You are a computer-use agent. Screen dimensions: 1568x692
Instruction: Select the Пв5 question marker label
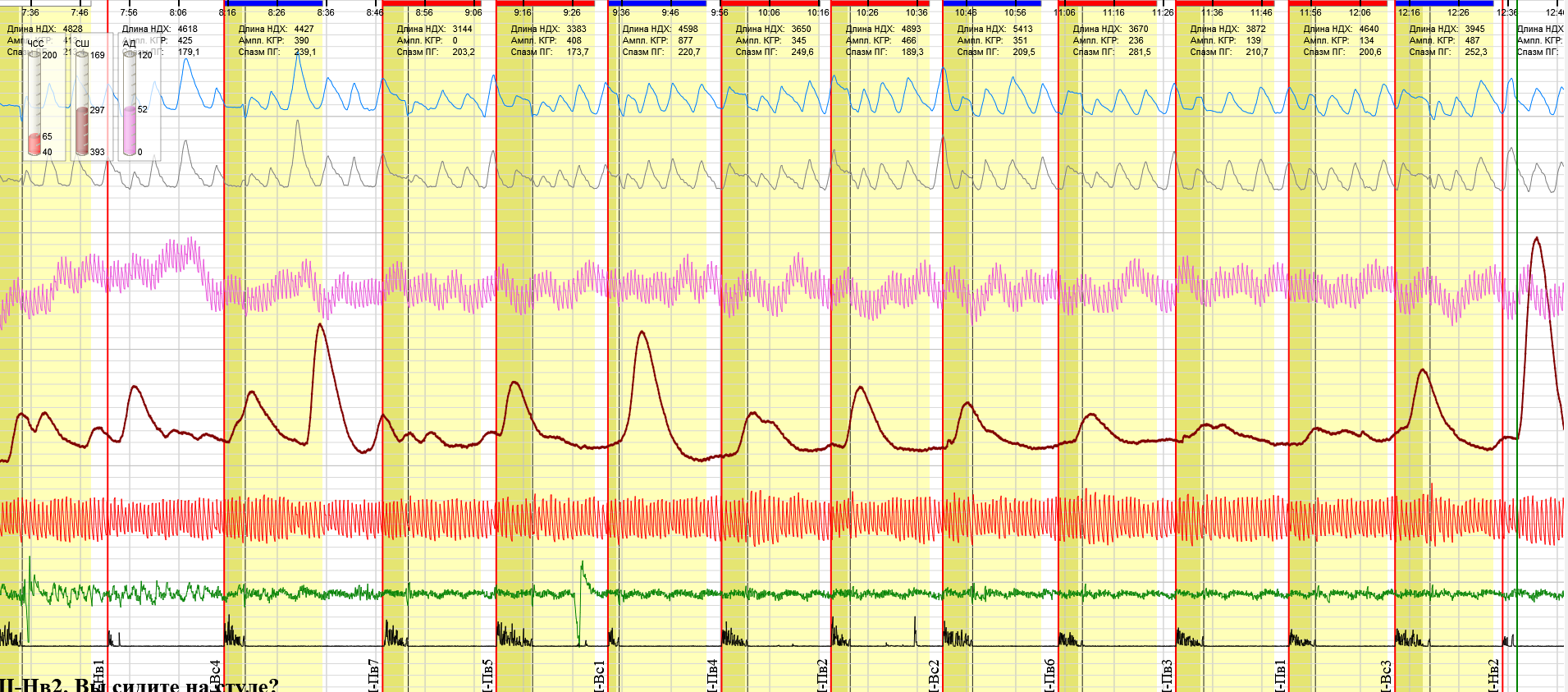click(x=487, y=674)
